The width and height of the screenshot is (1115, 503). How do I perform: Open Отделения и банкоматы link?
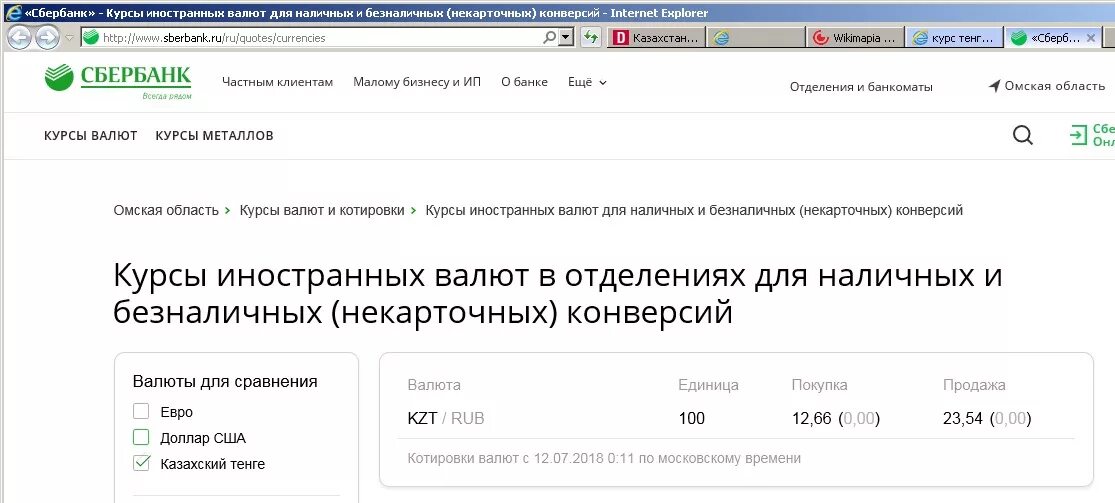pyautogui.click(x=861, y=87)
